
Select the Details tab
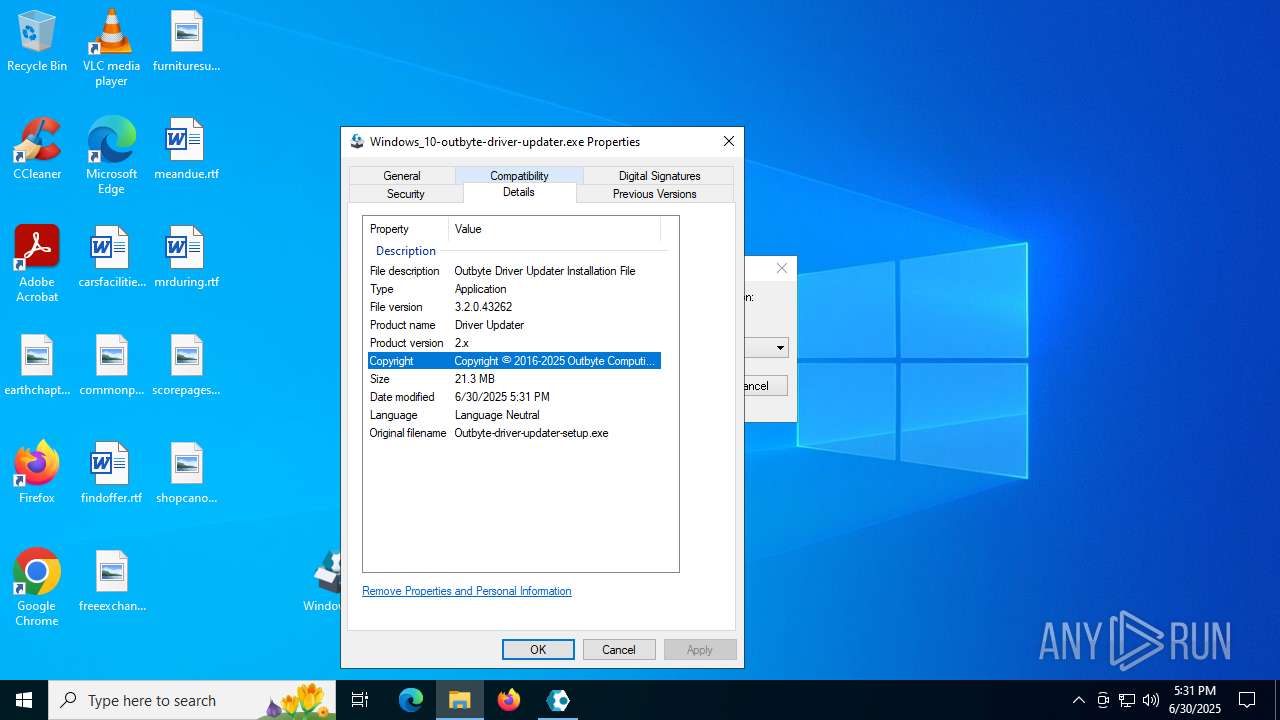519,192
